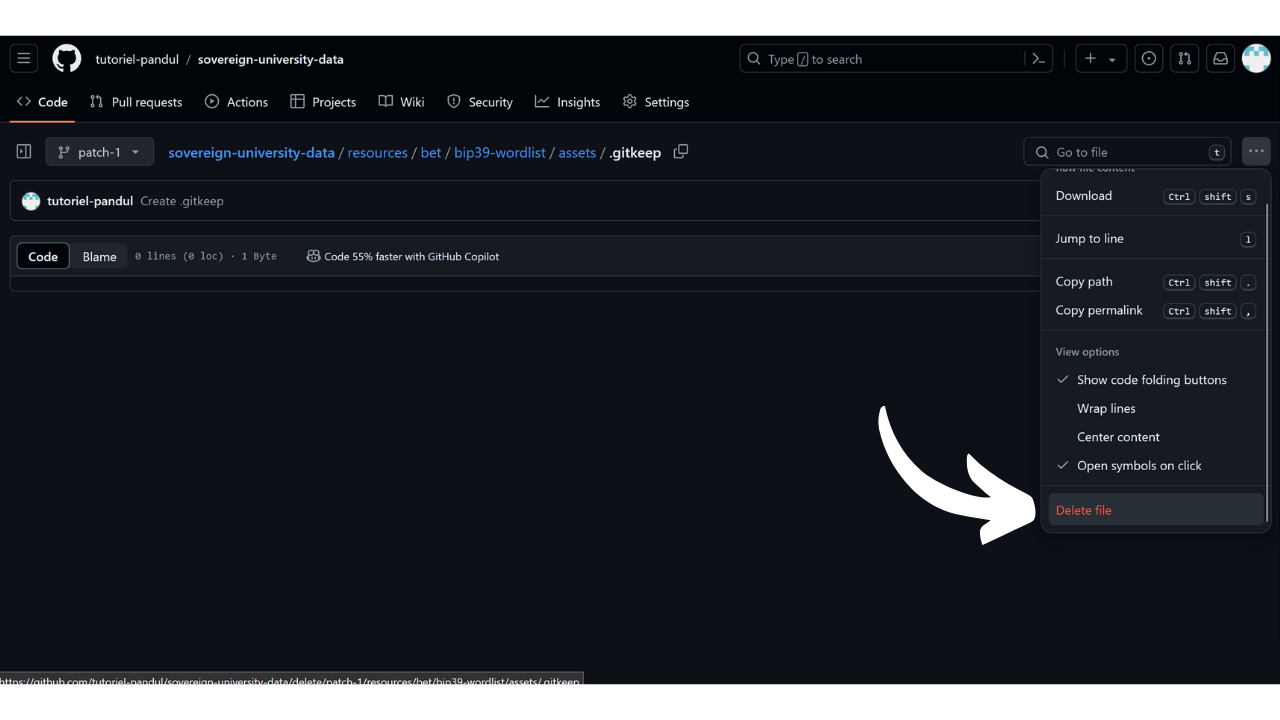Copy file path using copy icon
The image size is (1280, 720).
[x=681, y=152]
